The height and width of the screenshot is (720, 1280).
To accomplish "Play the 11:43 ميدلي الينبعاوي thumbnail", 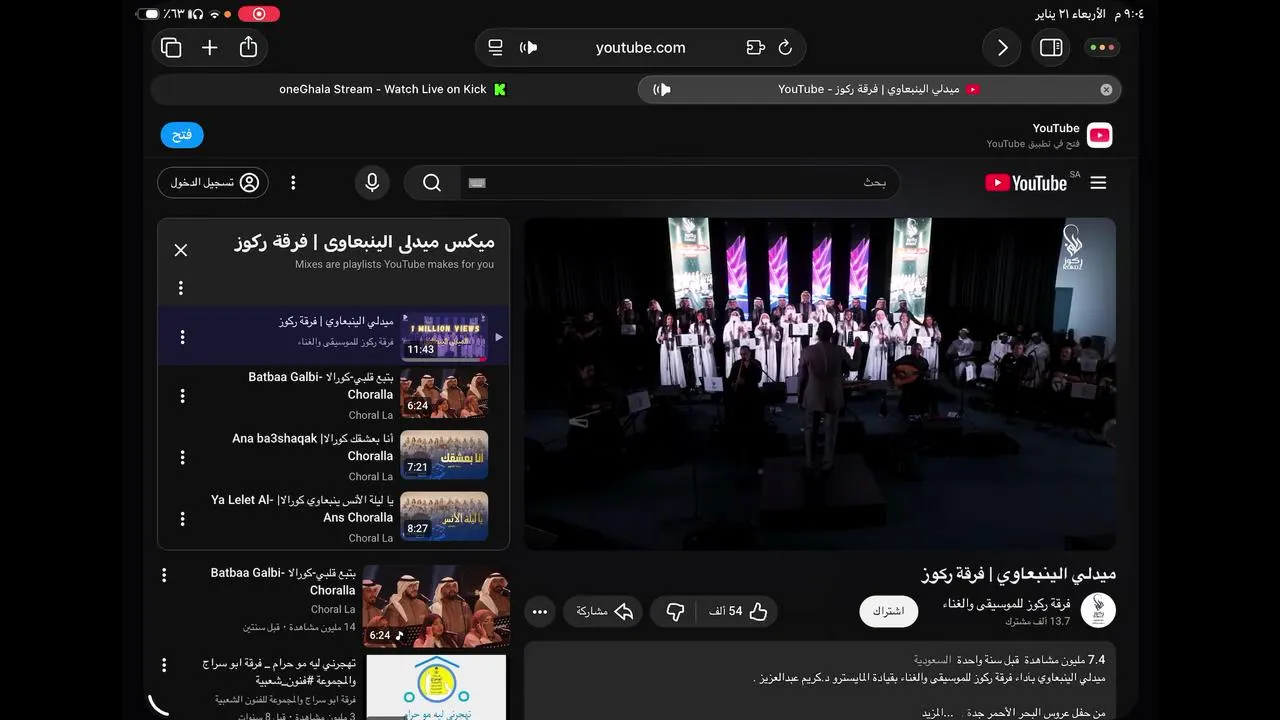I will (x=444, y=336).
